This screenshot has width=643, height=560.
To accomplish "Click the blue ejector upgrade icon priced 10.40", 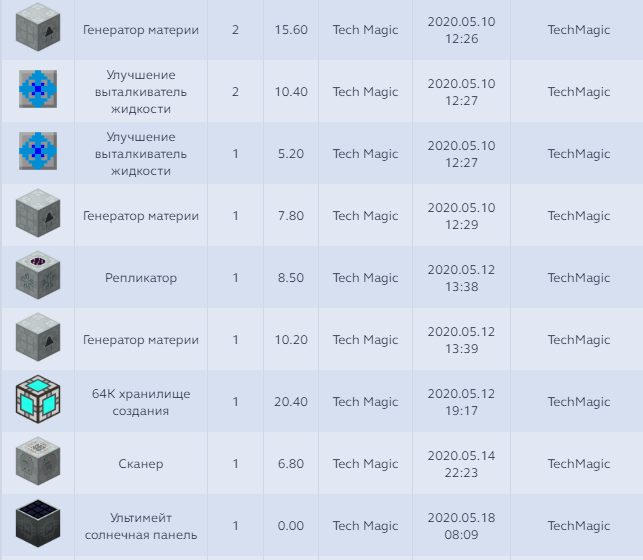I will pos(38,89).
